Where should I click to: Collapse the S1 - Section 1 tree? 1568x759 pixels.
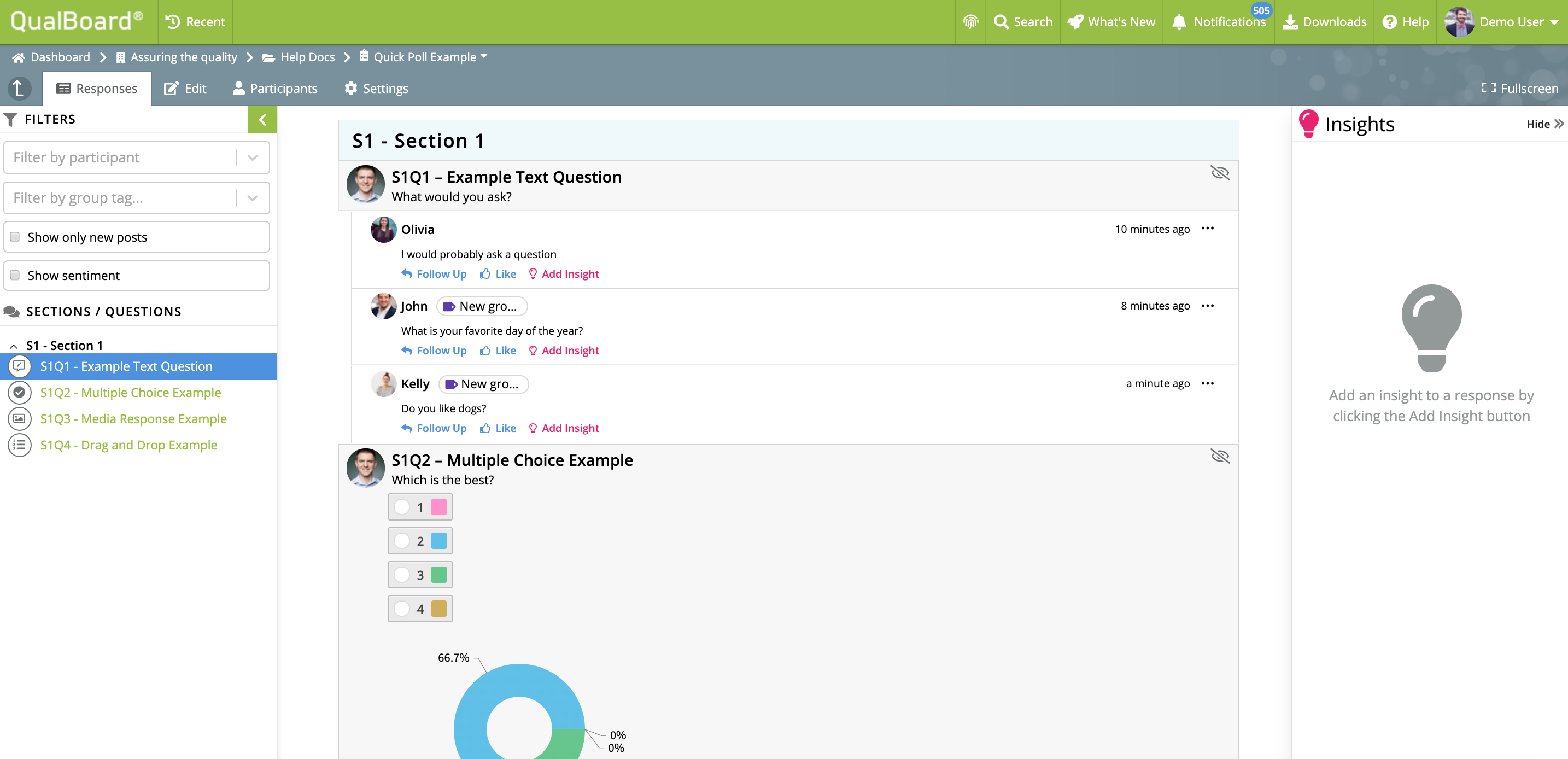point(13,346)
